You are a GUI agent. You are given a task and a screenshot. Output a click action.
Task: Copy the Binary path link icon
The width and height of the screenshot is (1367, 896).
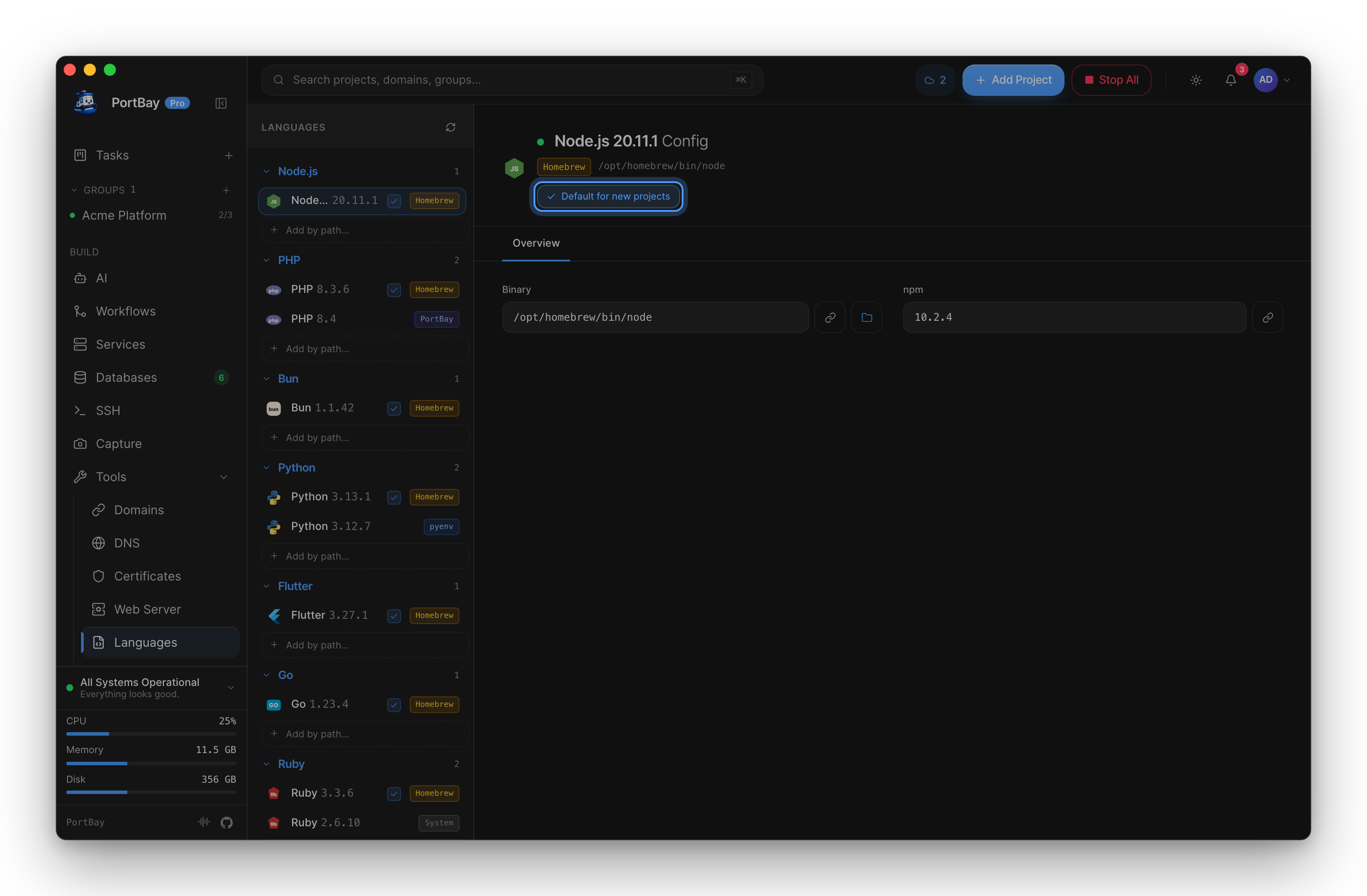pyautogui.click(x=830, y=318)
